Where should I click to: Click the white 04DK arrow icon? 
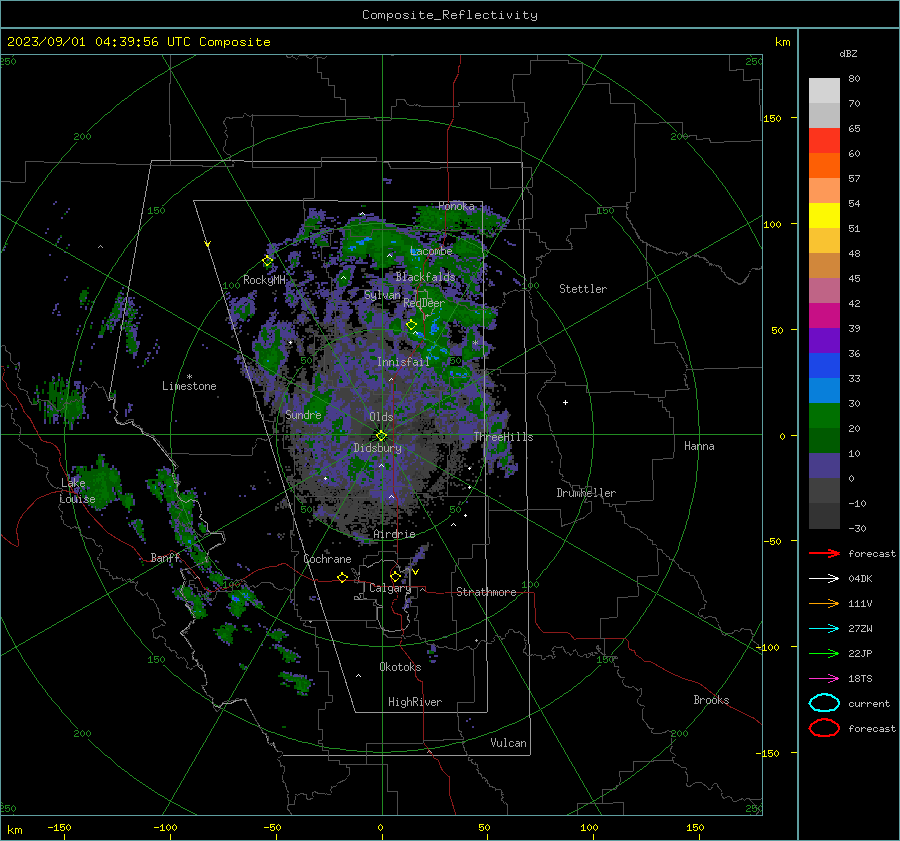tap(824, 578)
